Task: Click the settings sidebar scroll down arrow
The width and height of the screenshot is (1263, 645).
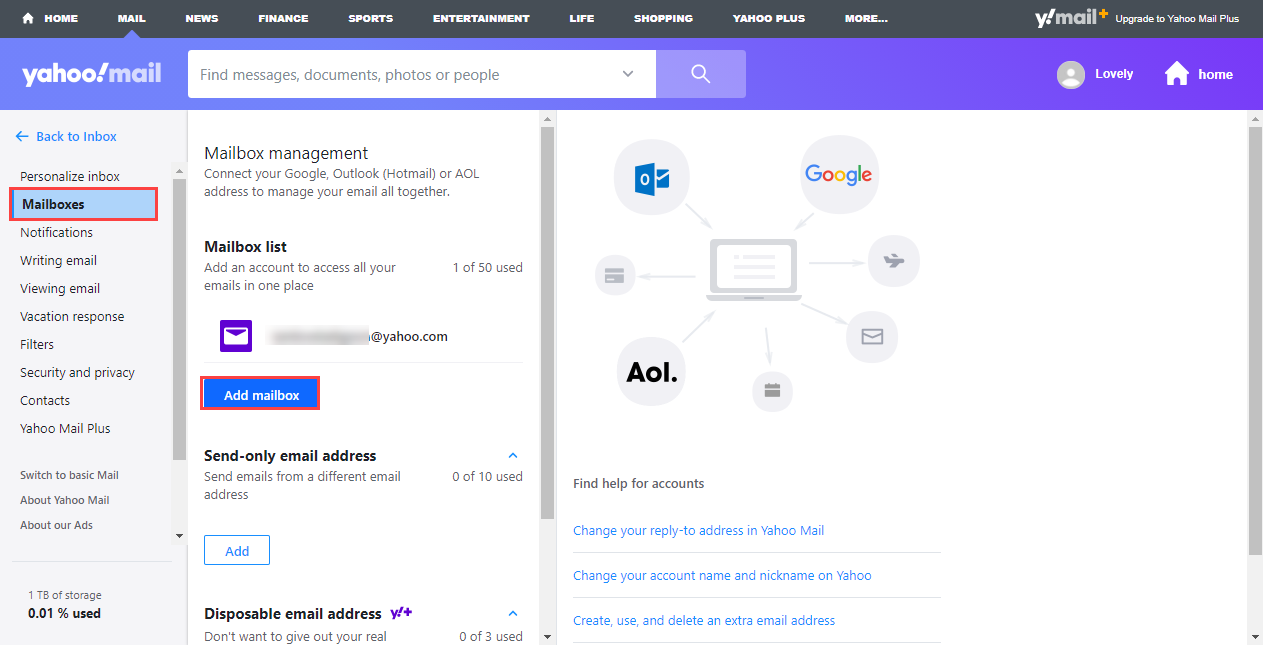Action: 179,536
